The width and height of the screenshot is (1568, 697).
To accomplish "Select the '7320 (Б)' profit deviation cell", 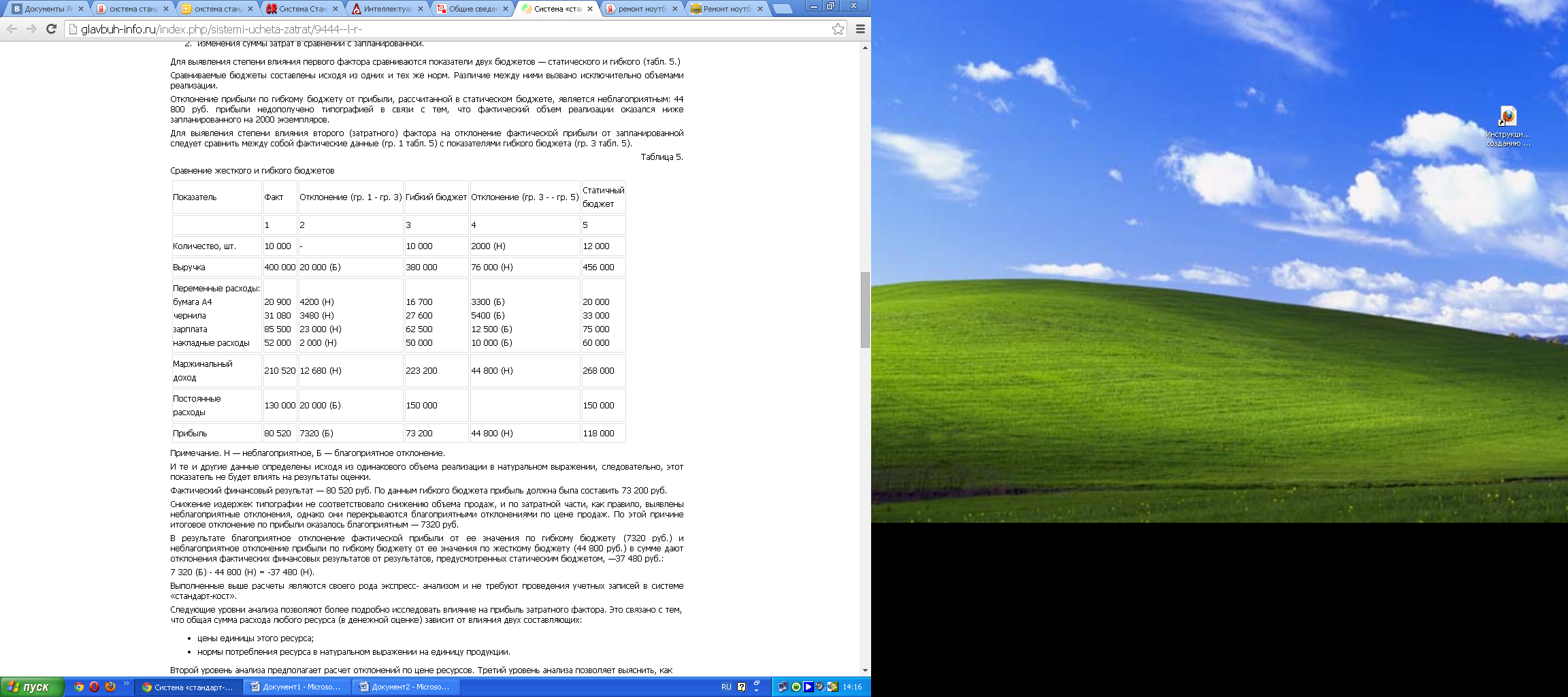I will coord(350,434).
